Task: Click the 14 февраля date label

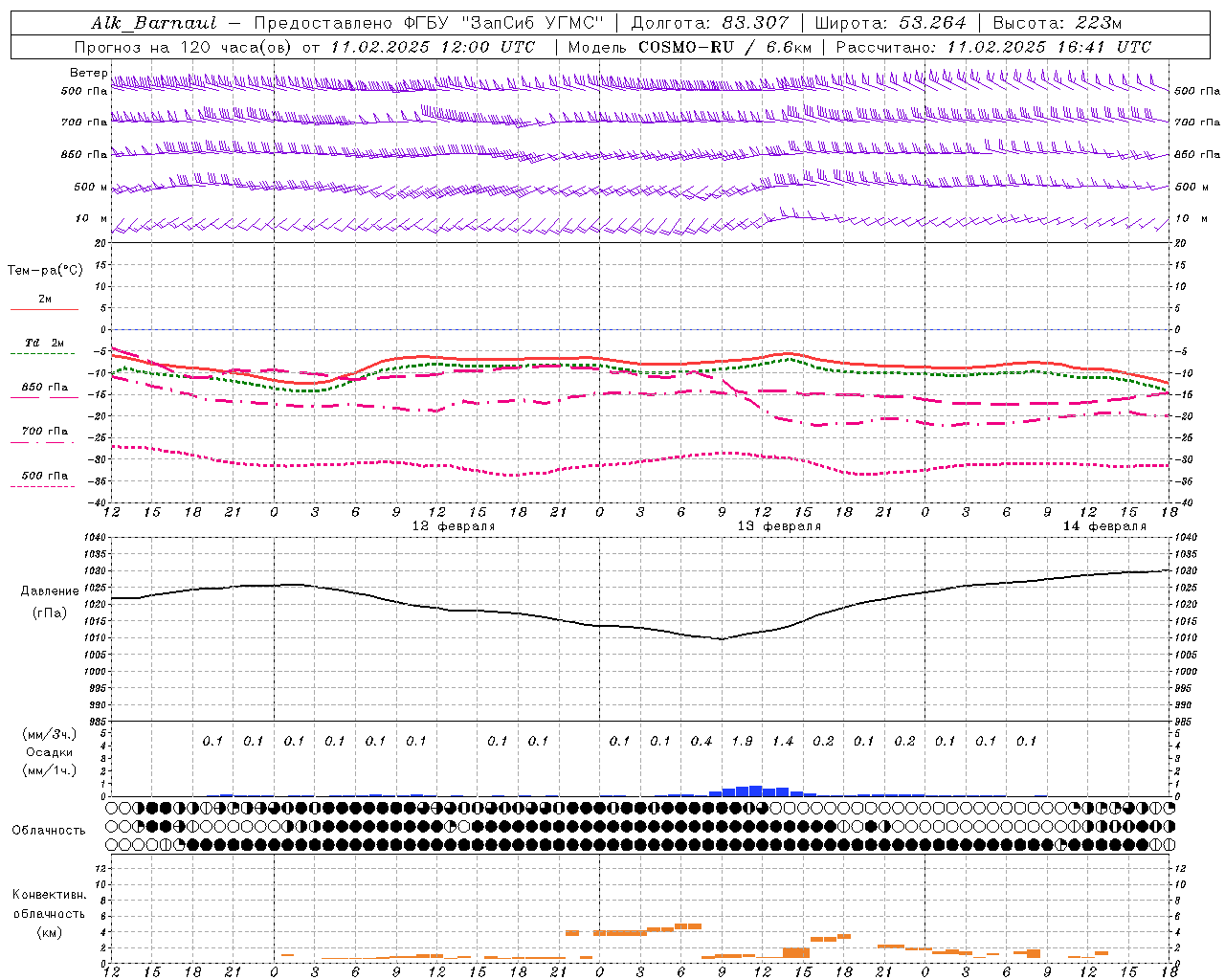Action: click(x=1104, y=526)
